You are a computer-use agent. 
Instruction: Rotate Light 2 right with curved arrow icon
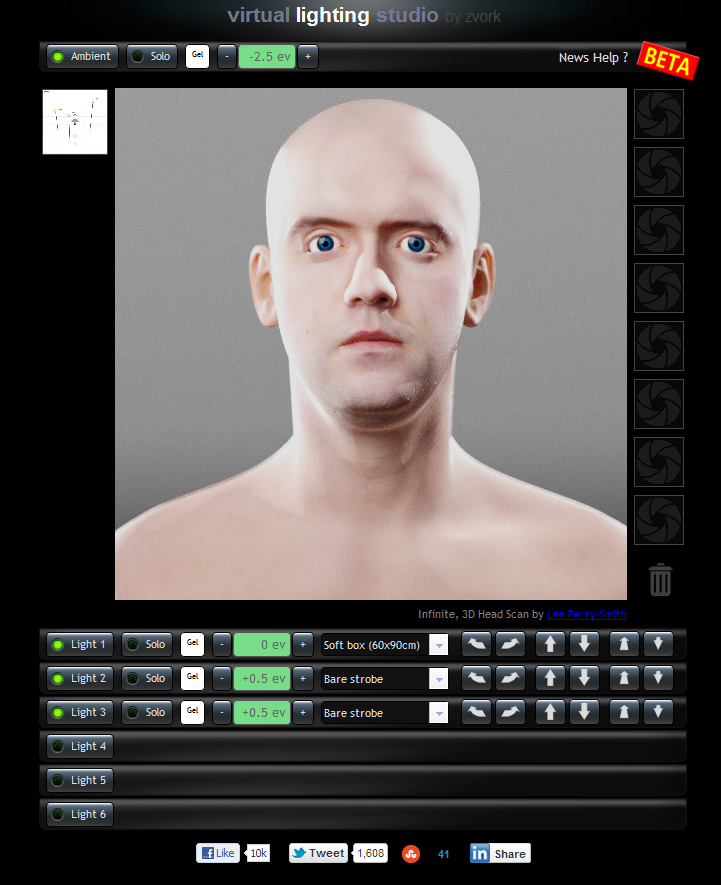pyautogui.click(x=510, y=679)
